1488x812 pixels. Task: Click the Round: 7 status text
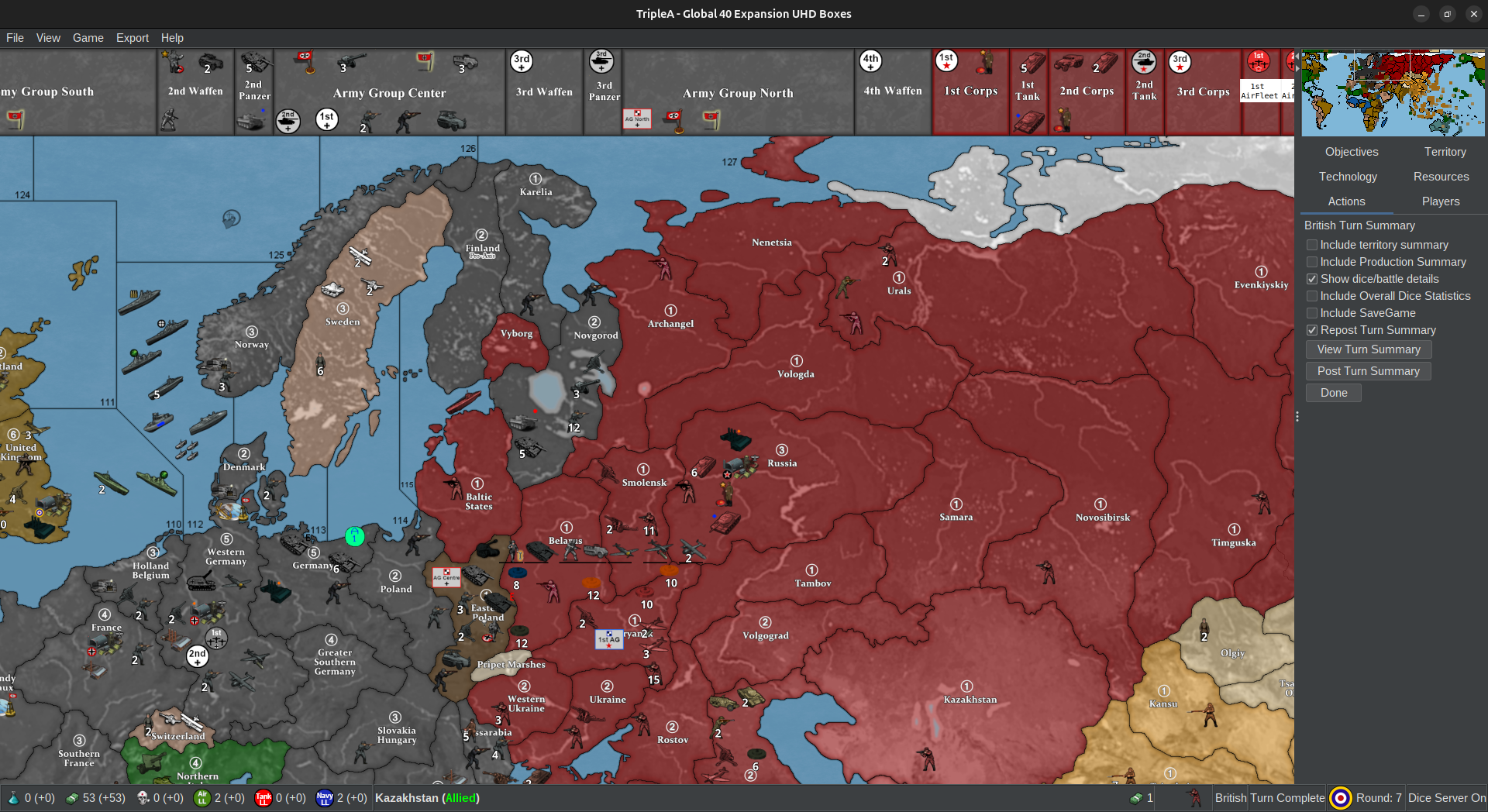click(1379, 798)
